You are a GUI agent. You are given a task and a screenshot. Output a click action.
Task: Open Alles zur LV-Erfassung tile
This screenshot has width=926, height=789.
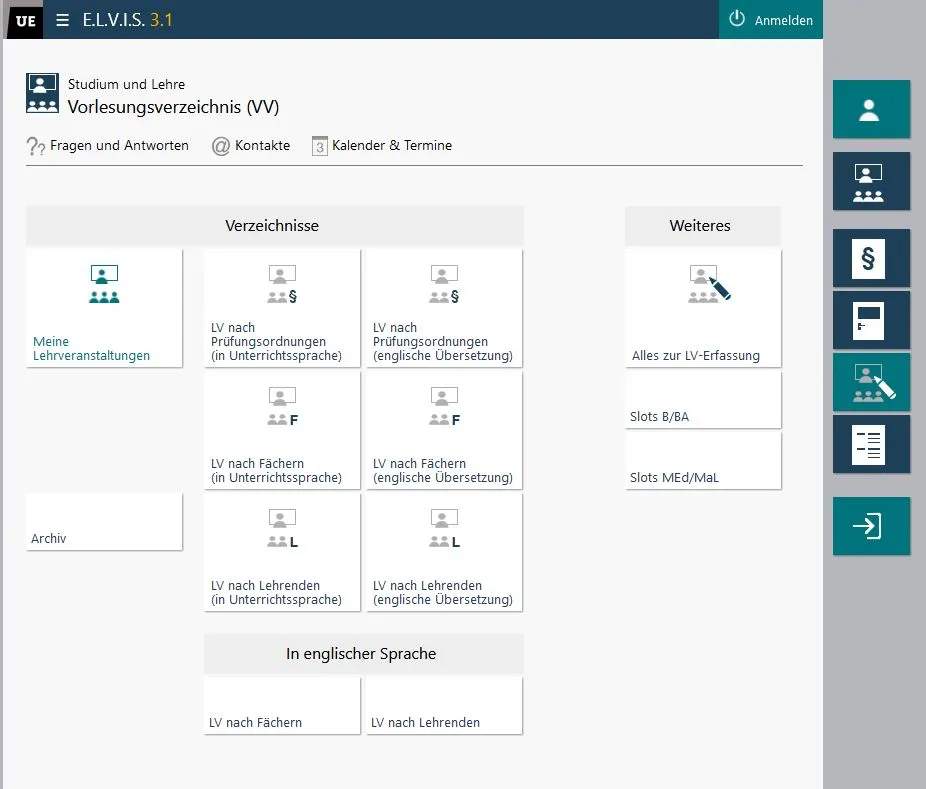coord(703,308)
